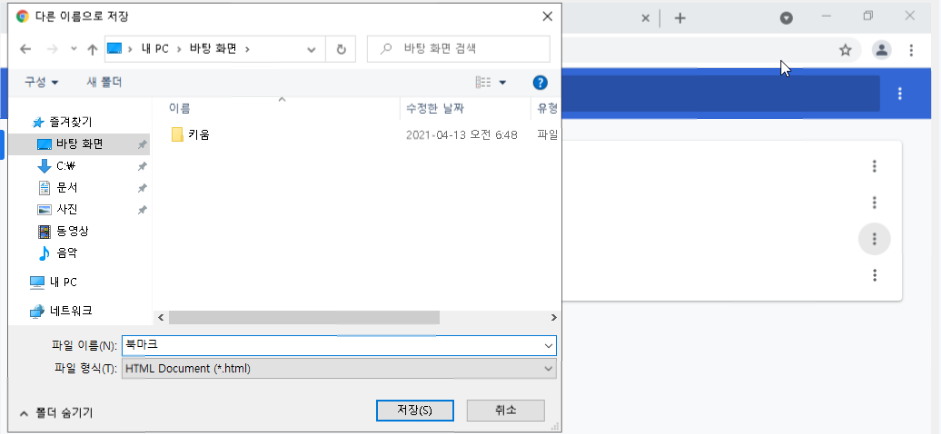Go forward in the save dialog

coord(52,49)
